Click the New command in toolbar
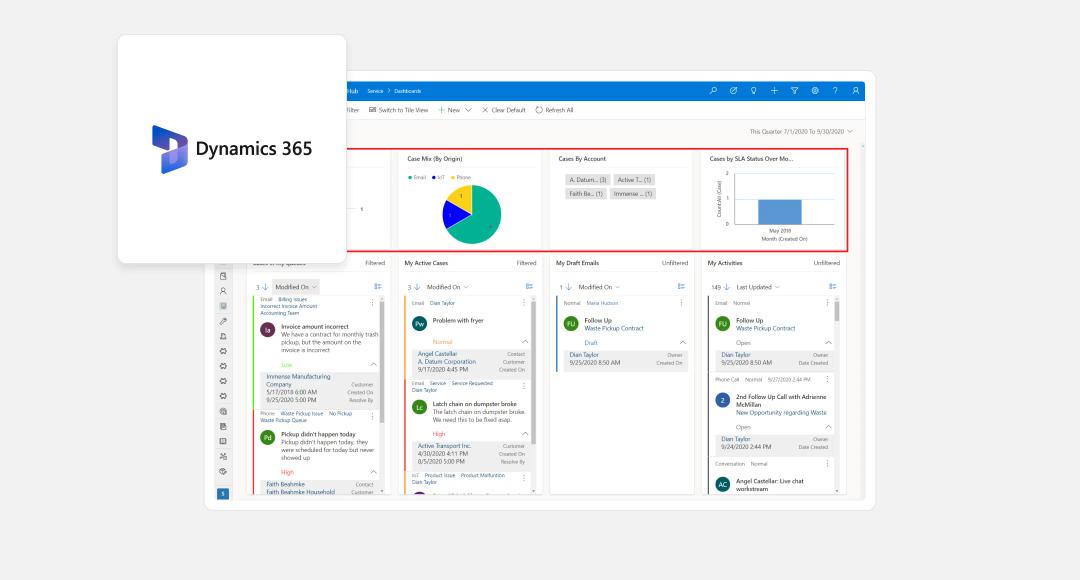Screen dimensions: 1080x580 tap(449, 110)
